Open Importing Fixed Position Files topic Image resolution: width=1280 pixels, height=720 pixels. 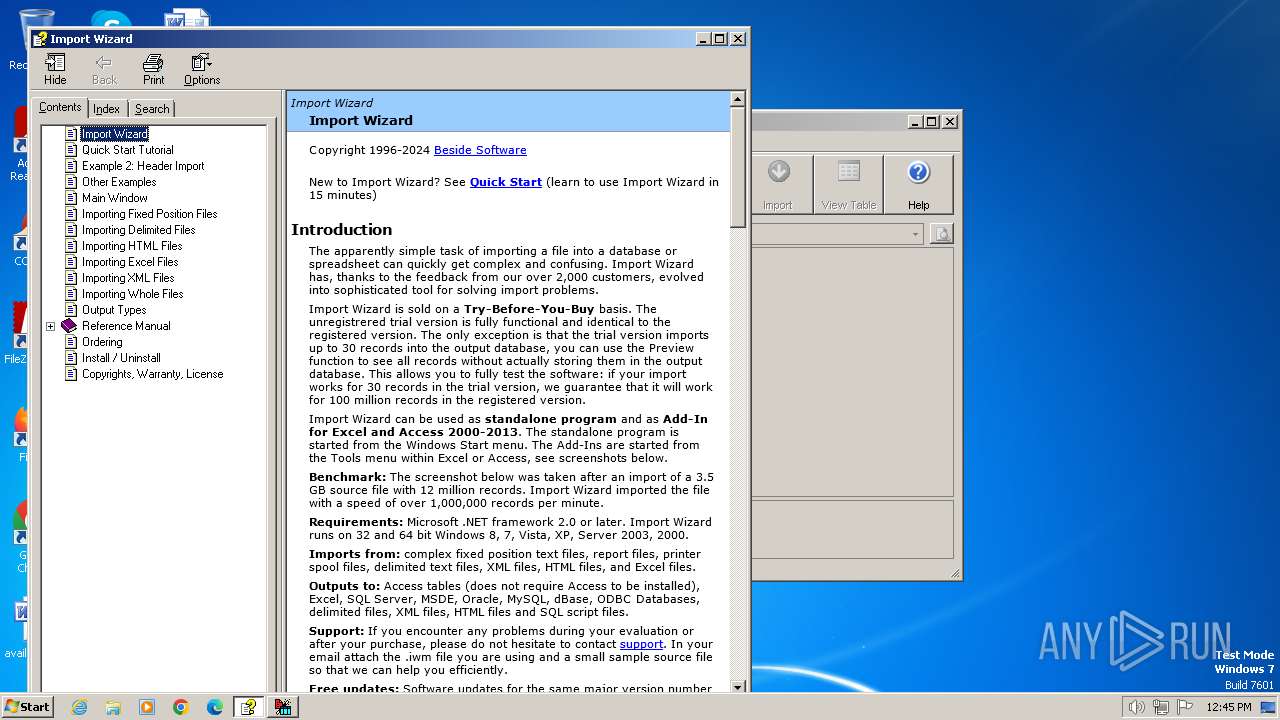150,214
